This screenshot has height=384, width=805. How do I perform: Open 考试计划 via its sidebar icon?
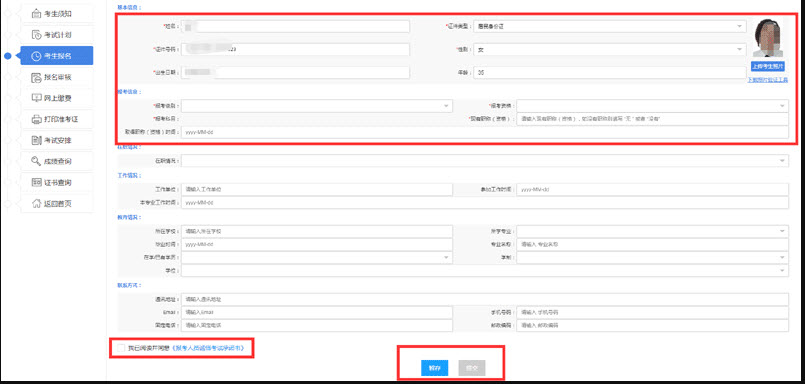[x=36, y=35]
